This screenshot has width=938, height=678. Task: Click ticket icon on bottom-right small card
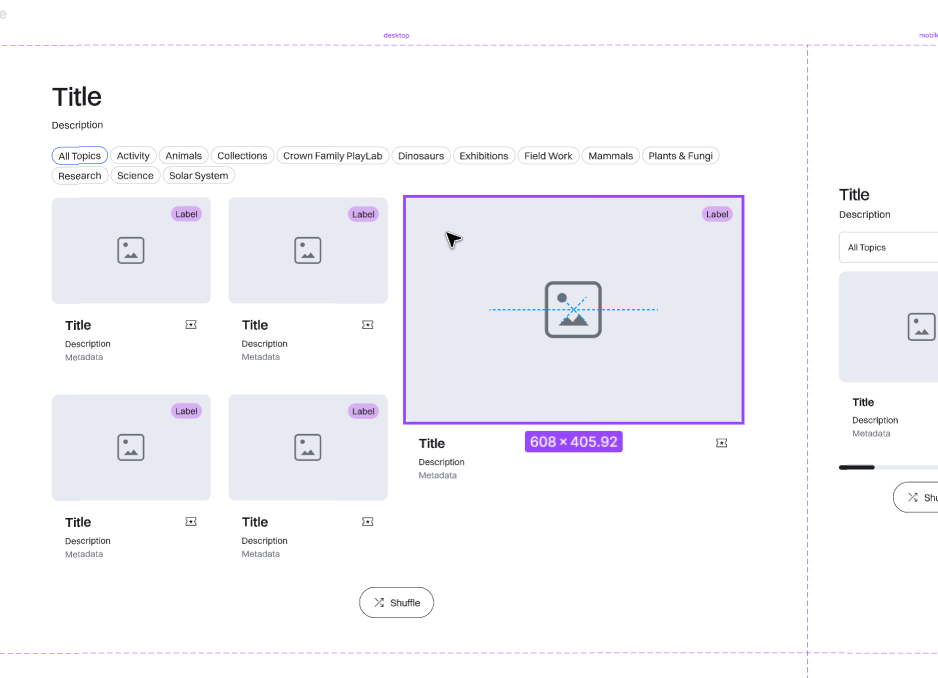367,522
